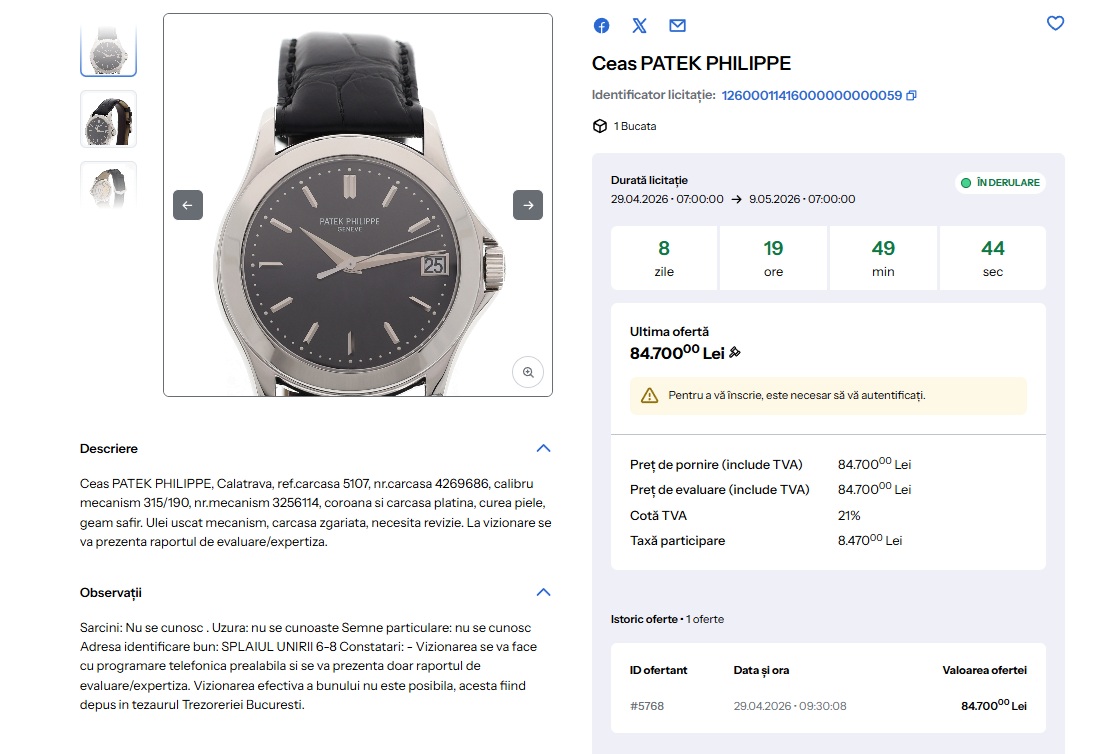Zoom into the watch image
Image resolution: width=1120 pixels, height=754 pixels.
[528, 372]
